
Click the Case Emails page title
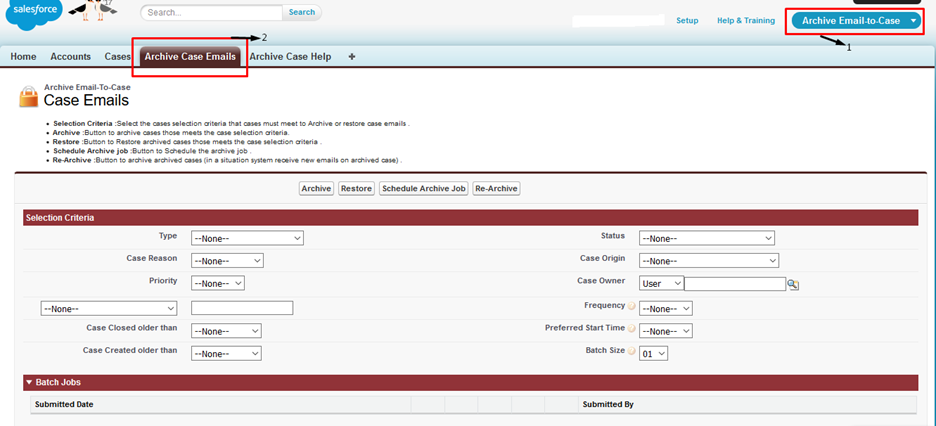pyautogui.click(x=86, y=100)
